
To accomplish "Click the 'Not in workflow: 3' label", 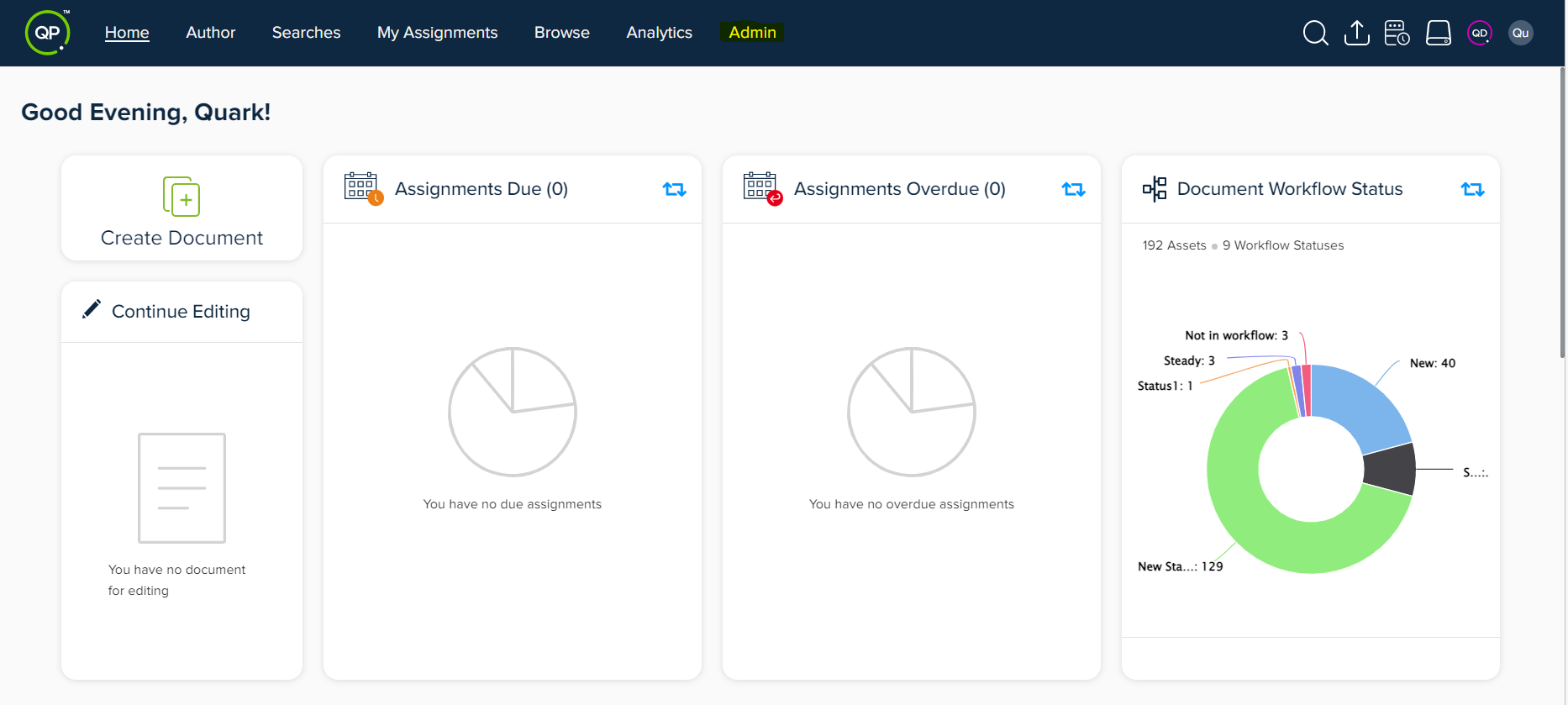I will pos(1236,335).
